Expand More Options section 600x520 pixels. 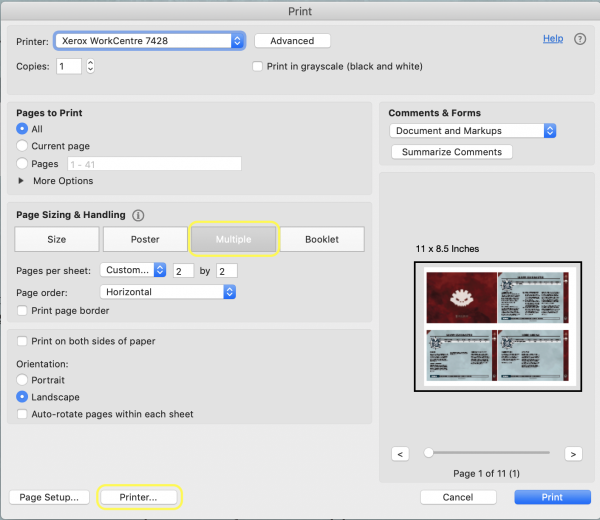point(23,181)
